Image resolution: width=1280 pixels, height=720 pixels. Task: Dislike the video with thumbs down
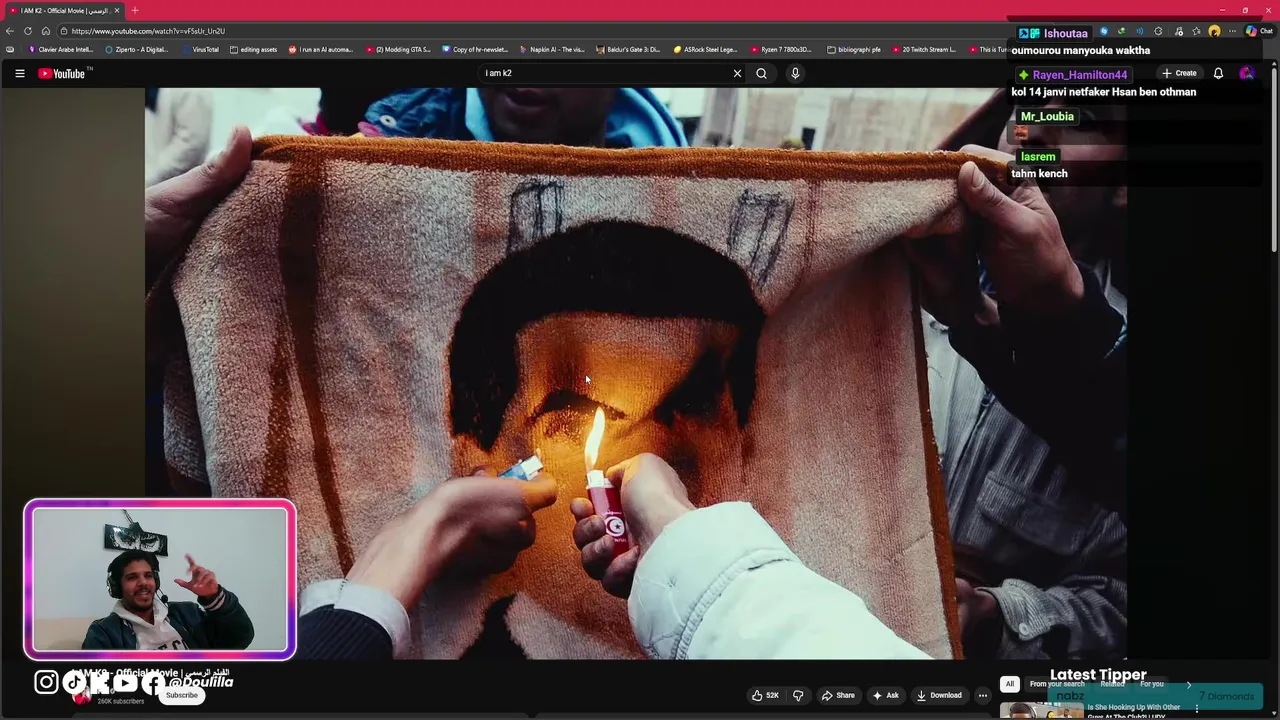click(798, 695)
